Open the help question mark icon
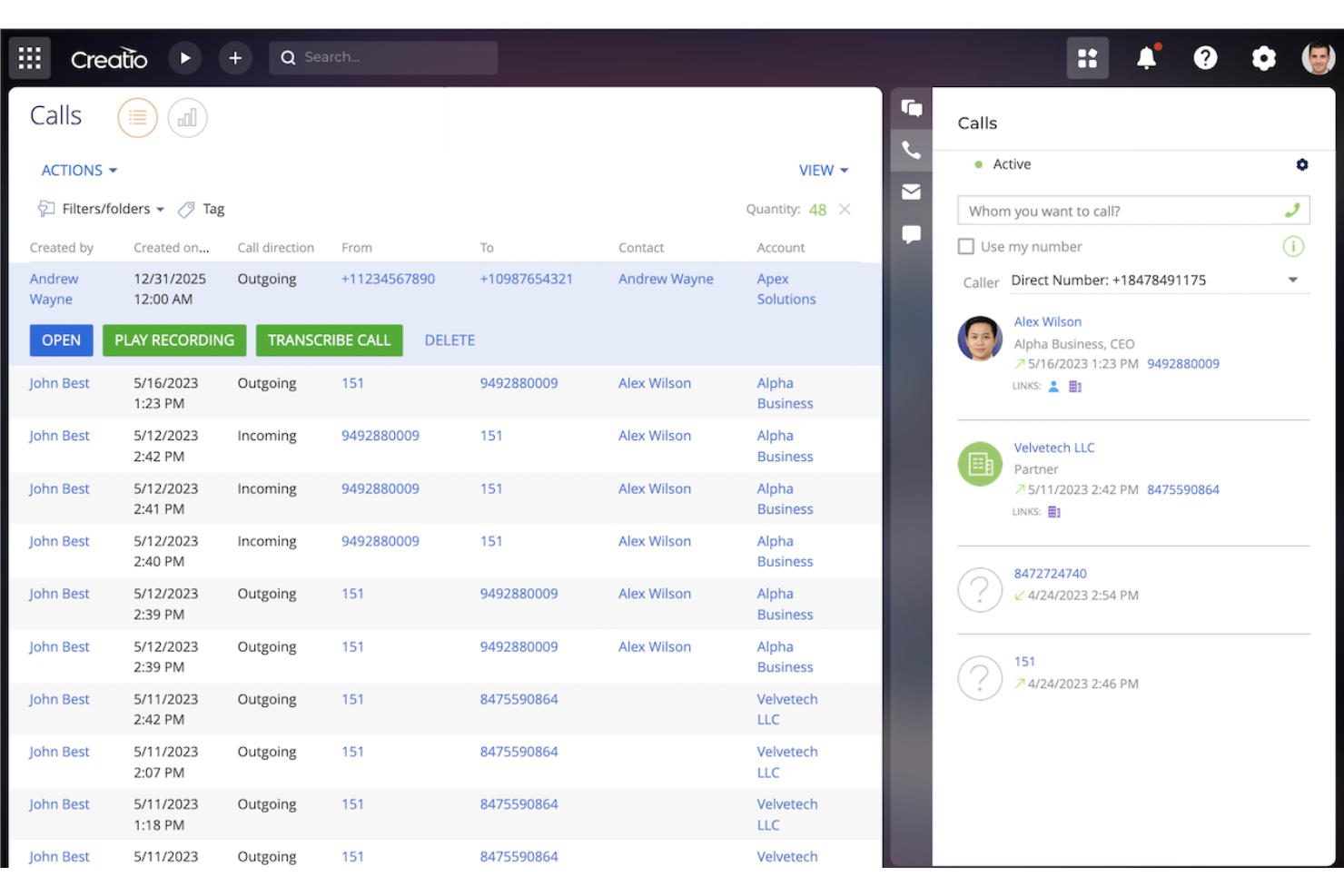1344x896 pixels. [1205, 58]
